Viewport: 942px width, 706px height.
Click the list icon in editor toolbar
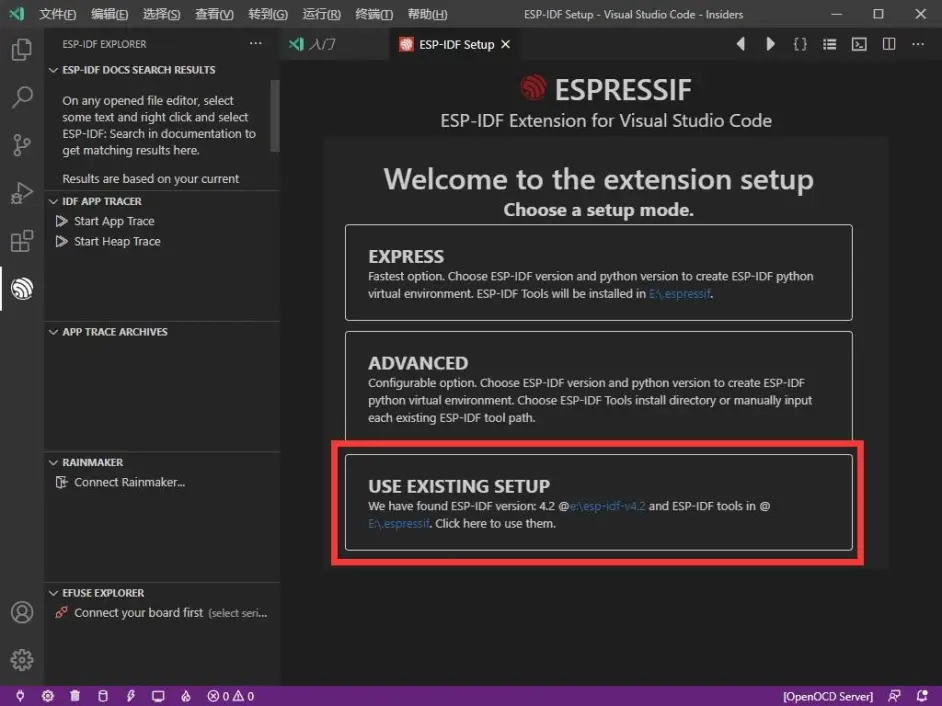(x=830, y=44)
